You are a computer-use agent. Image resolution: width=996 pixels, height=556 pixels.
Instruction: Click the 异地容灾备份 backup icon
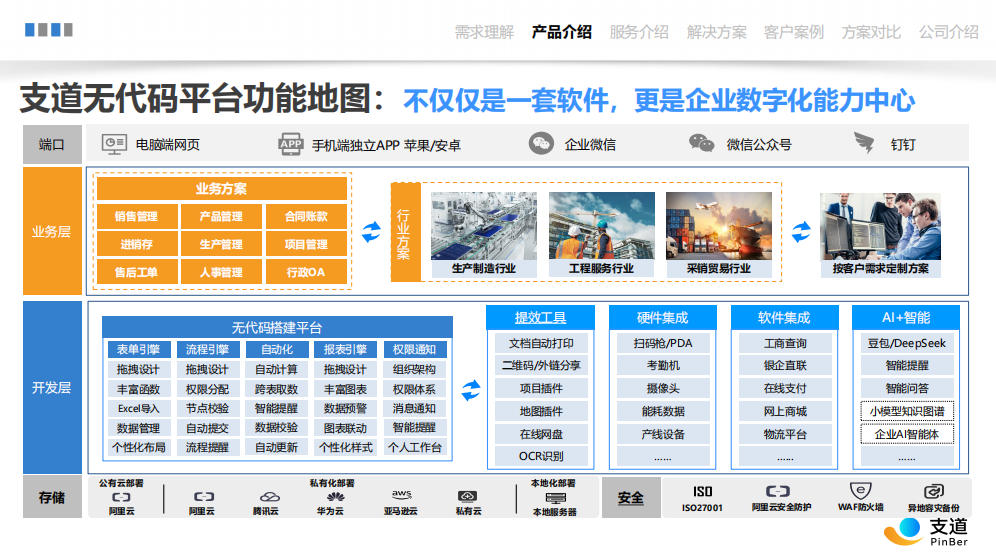point(933,491)
